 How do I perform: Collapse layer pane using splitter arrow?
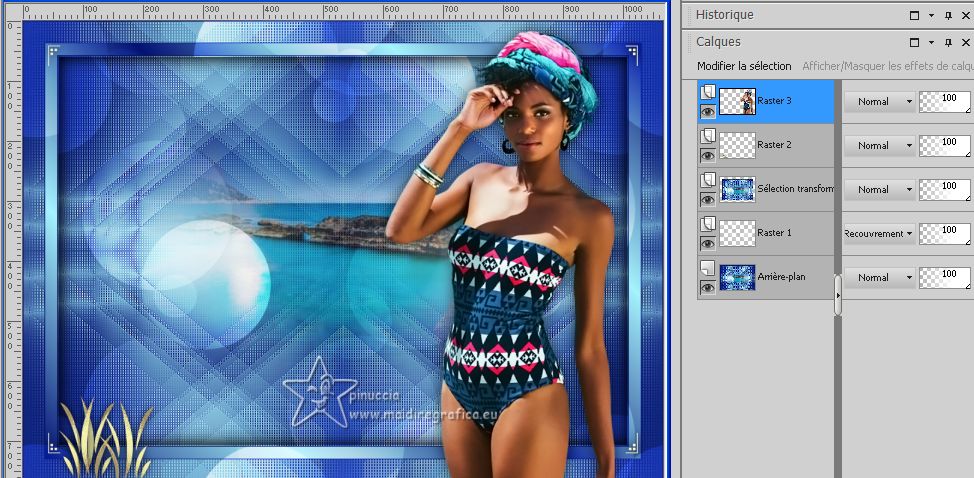point(838,295)
